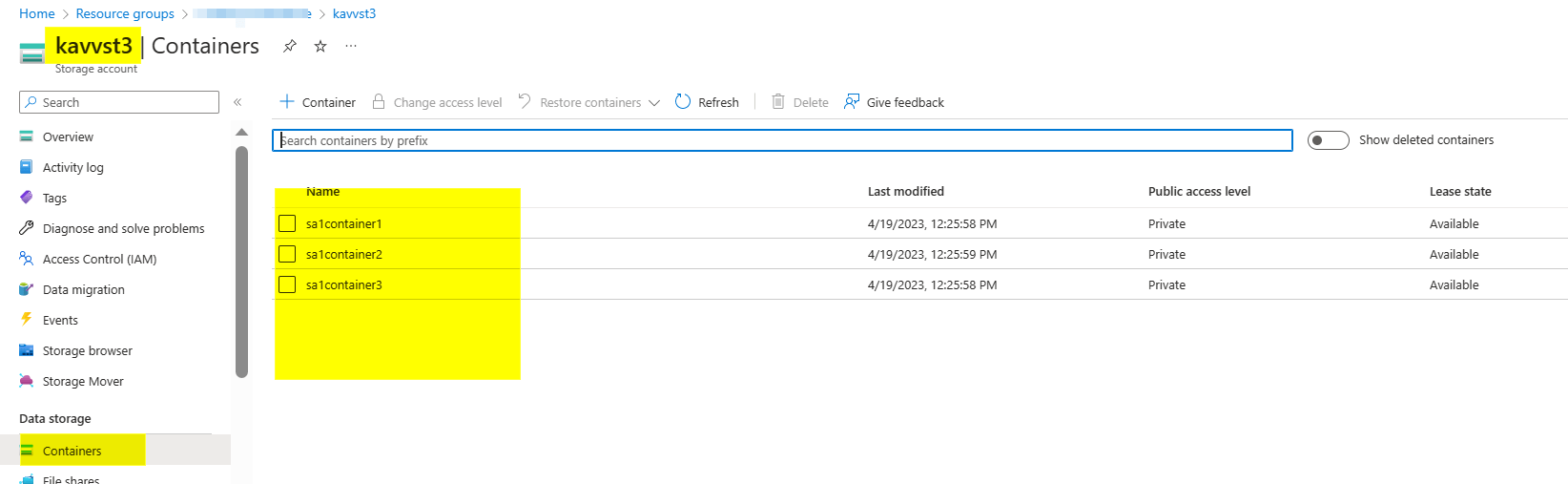Click the sidebar vertical scrollbar thumb
This screenshot has height=484, width=1568.
[241, 262]
